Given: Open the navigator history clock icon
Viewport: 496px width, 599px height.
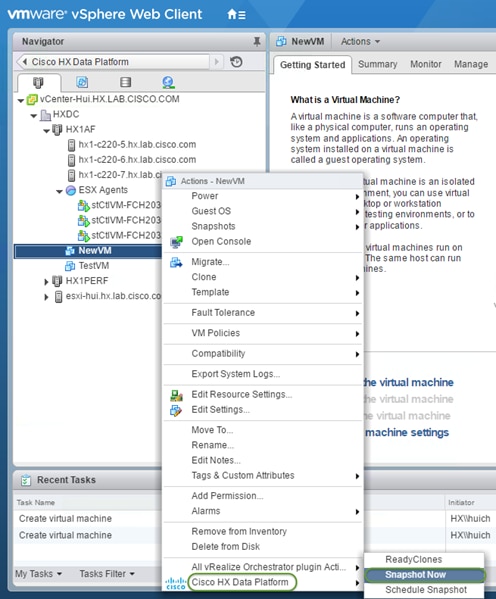Looking at the screenshot, I should [x=237, y=62].
